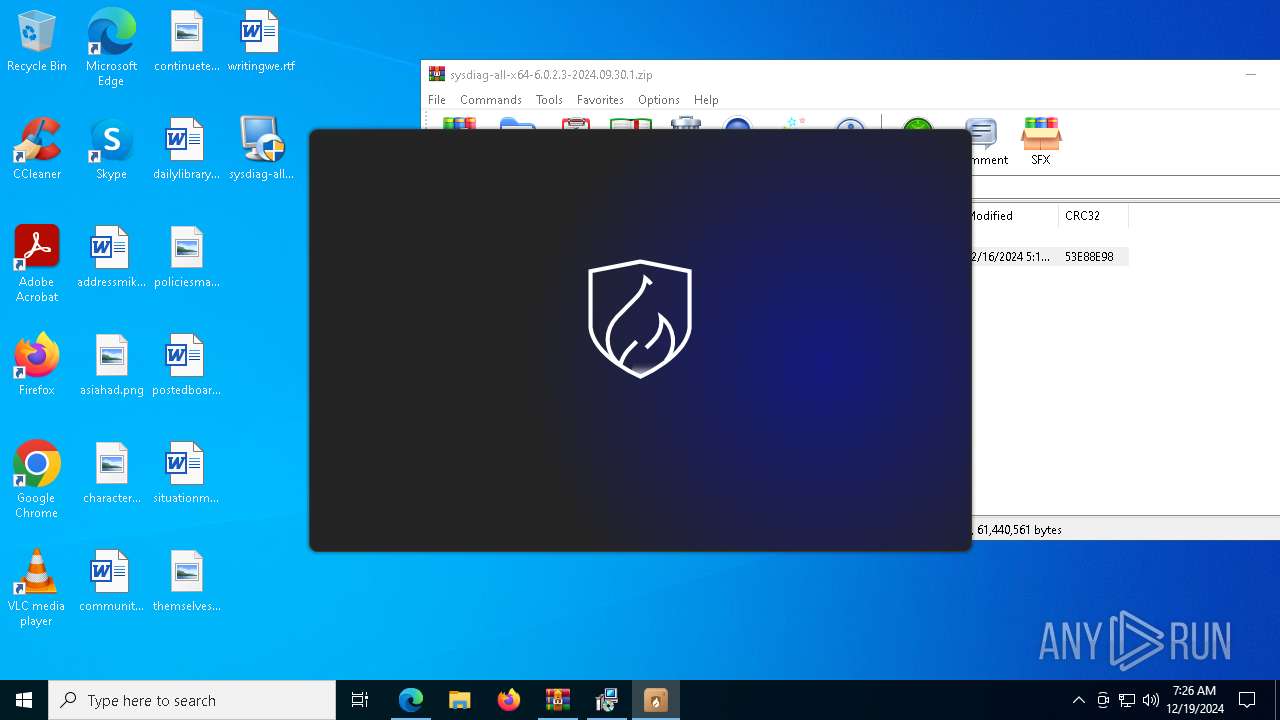Open the Adobe Acrobat desktop shortcut

(37, 264)
